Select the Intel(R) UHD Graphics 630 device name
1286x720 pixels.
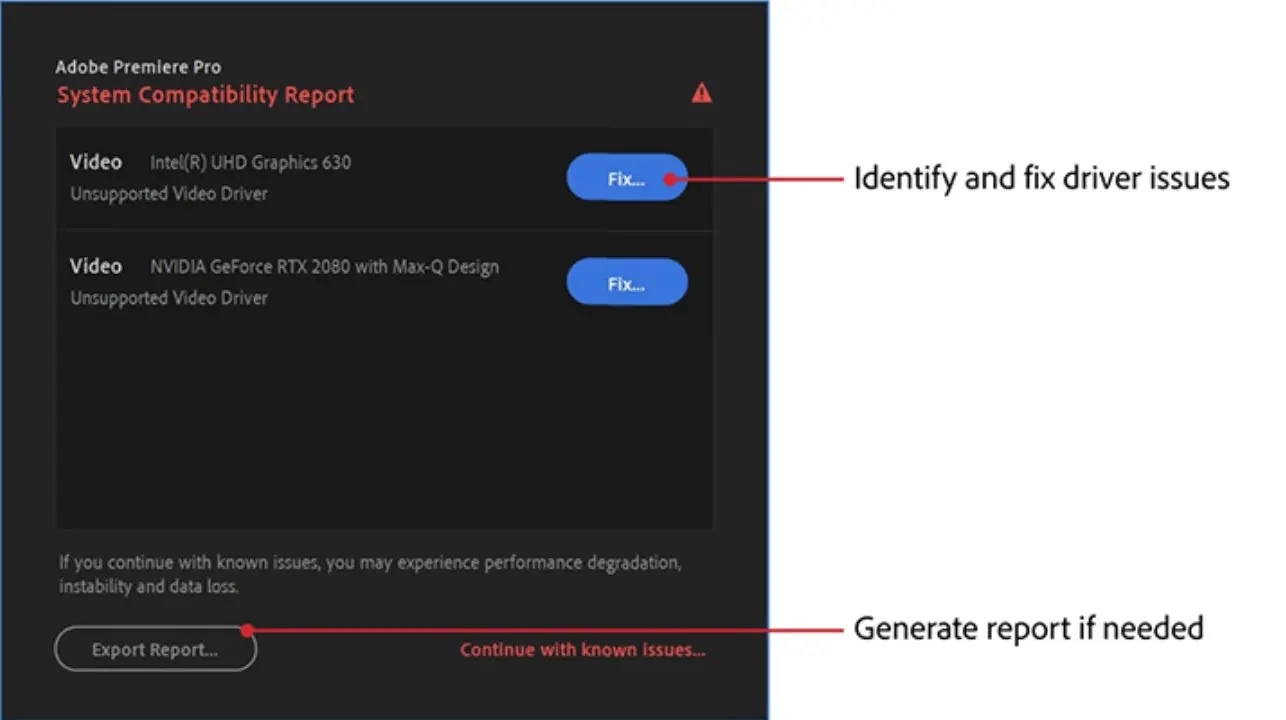250,162
